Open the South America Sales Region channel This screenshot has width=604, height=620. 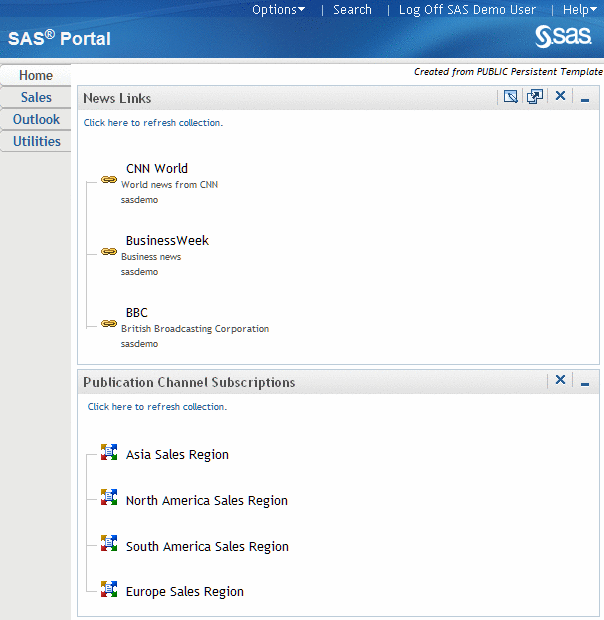tap(207, 546)
